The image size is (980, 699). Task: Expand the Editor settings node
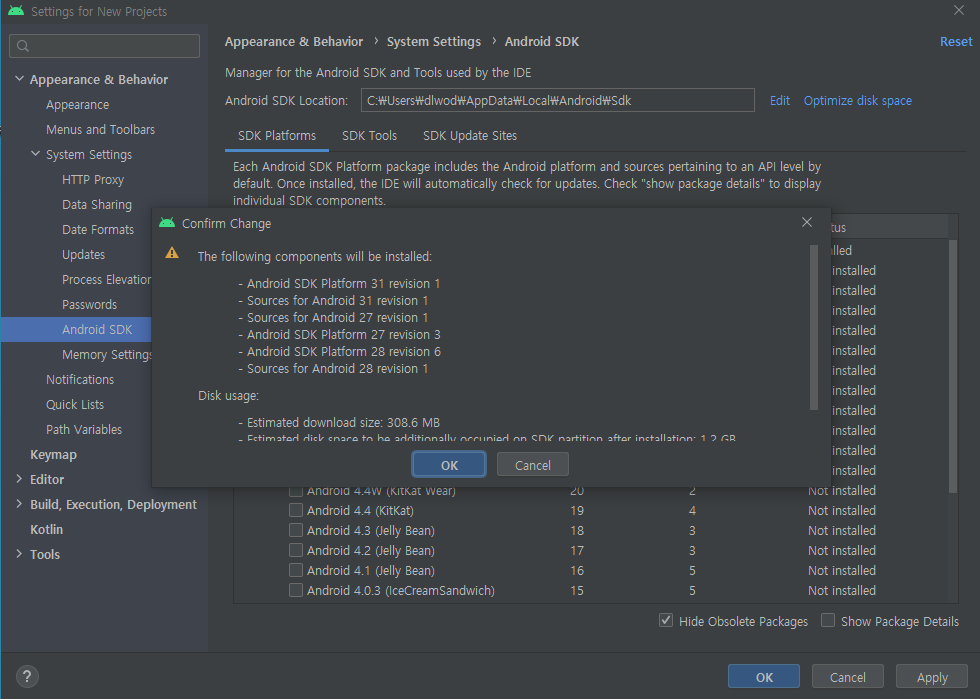[19, 479]
